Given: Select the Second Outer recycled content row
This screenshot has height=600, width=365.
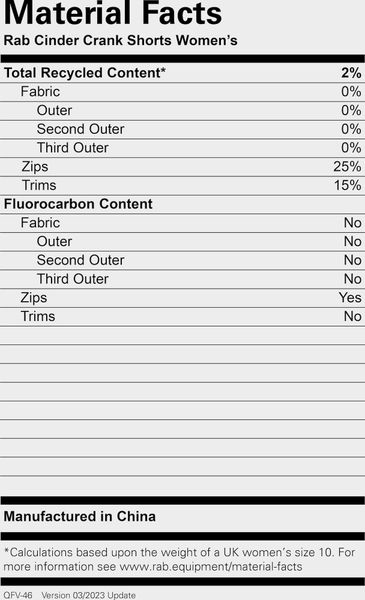Looking at the screenshot, I should pos(182,129).
